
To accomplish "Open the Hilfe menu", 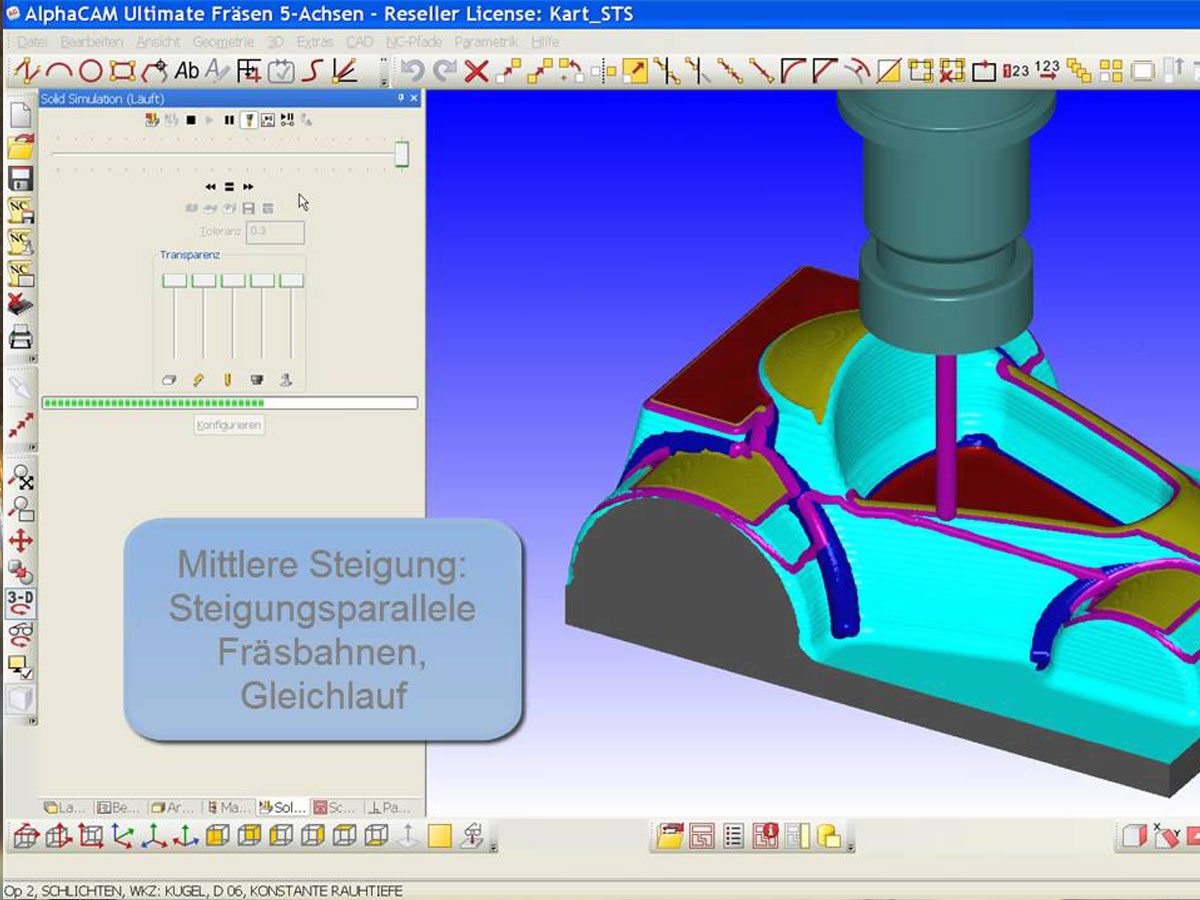I will click(x=545, y=42).
